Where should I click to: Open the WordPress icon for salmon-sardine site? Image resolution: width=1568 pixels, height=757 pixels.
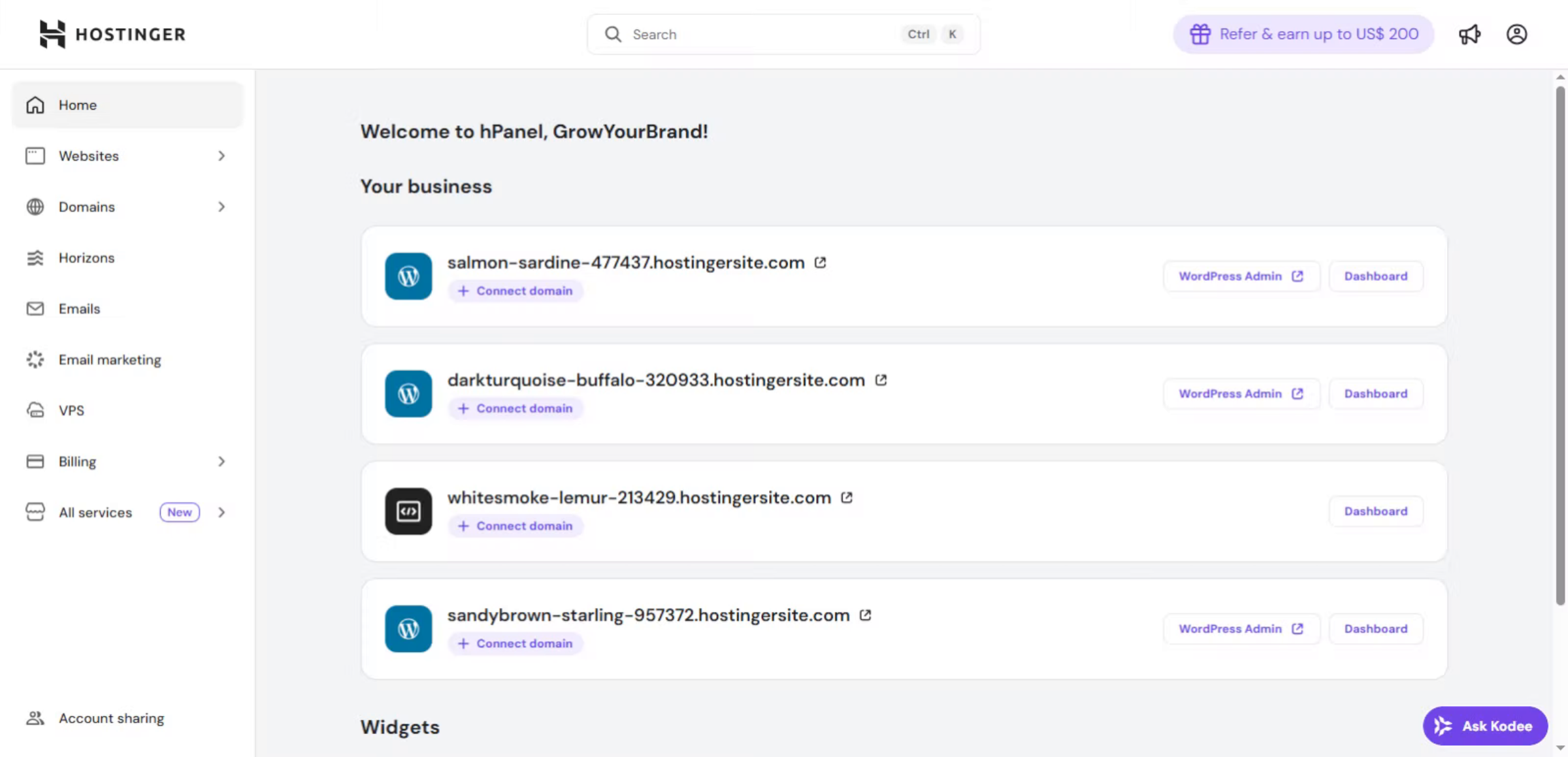coord(408,276)
